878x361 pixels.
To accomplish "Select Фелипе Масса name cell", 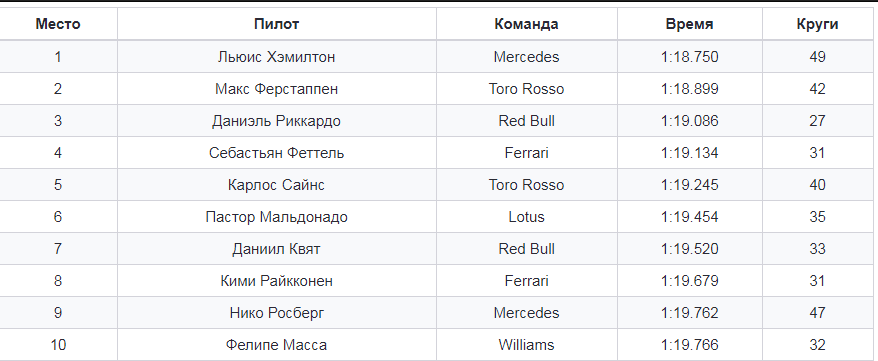I will pyautogui.click(x=277, y=345).
